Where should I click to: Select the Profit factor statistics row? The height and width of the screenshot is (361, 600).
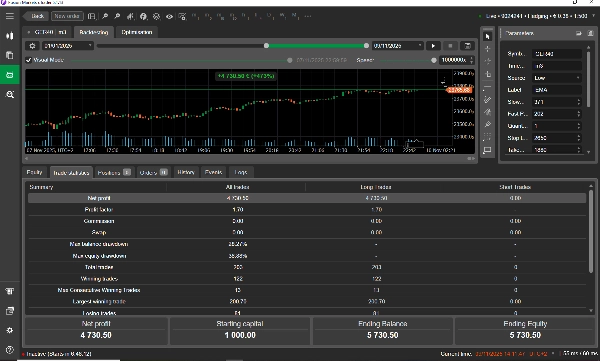(307, 209)
